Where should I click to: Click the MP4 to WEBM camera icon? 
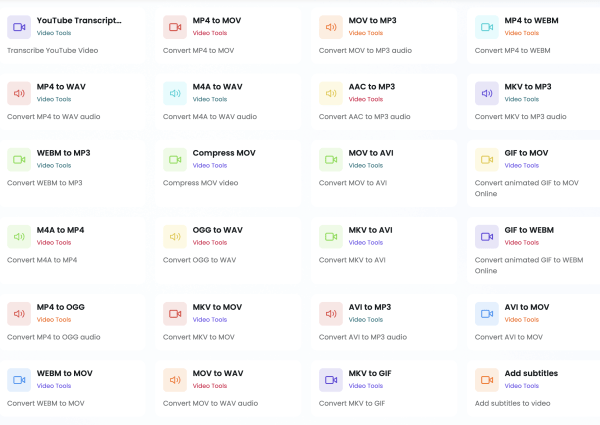click(487, 27)
